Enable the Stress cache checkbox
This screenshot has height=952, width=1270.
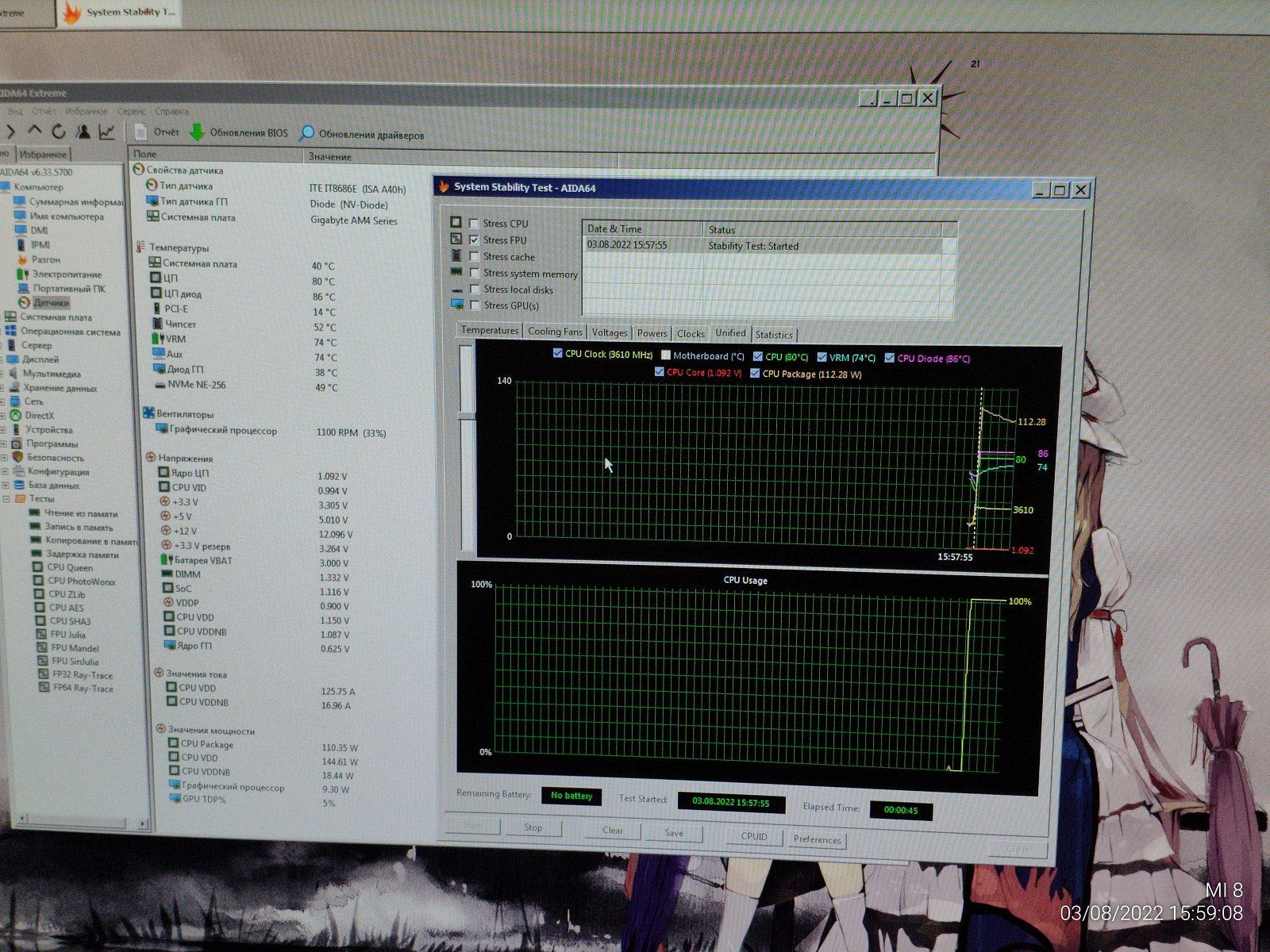pyautogui.click(x=474, y=256)
